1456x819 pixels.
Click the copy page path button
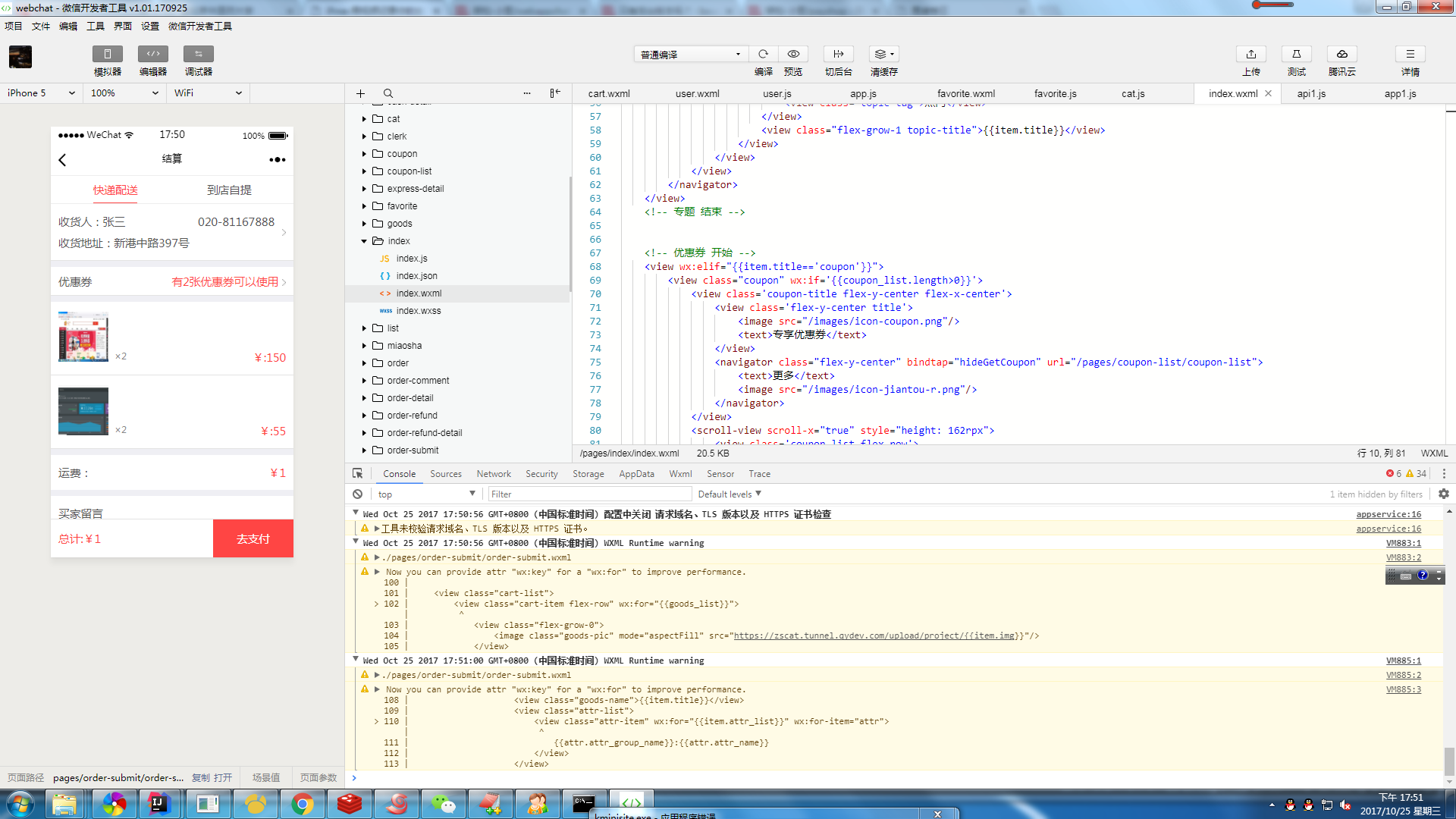(200, 778)
